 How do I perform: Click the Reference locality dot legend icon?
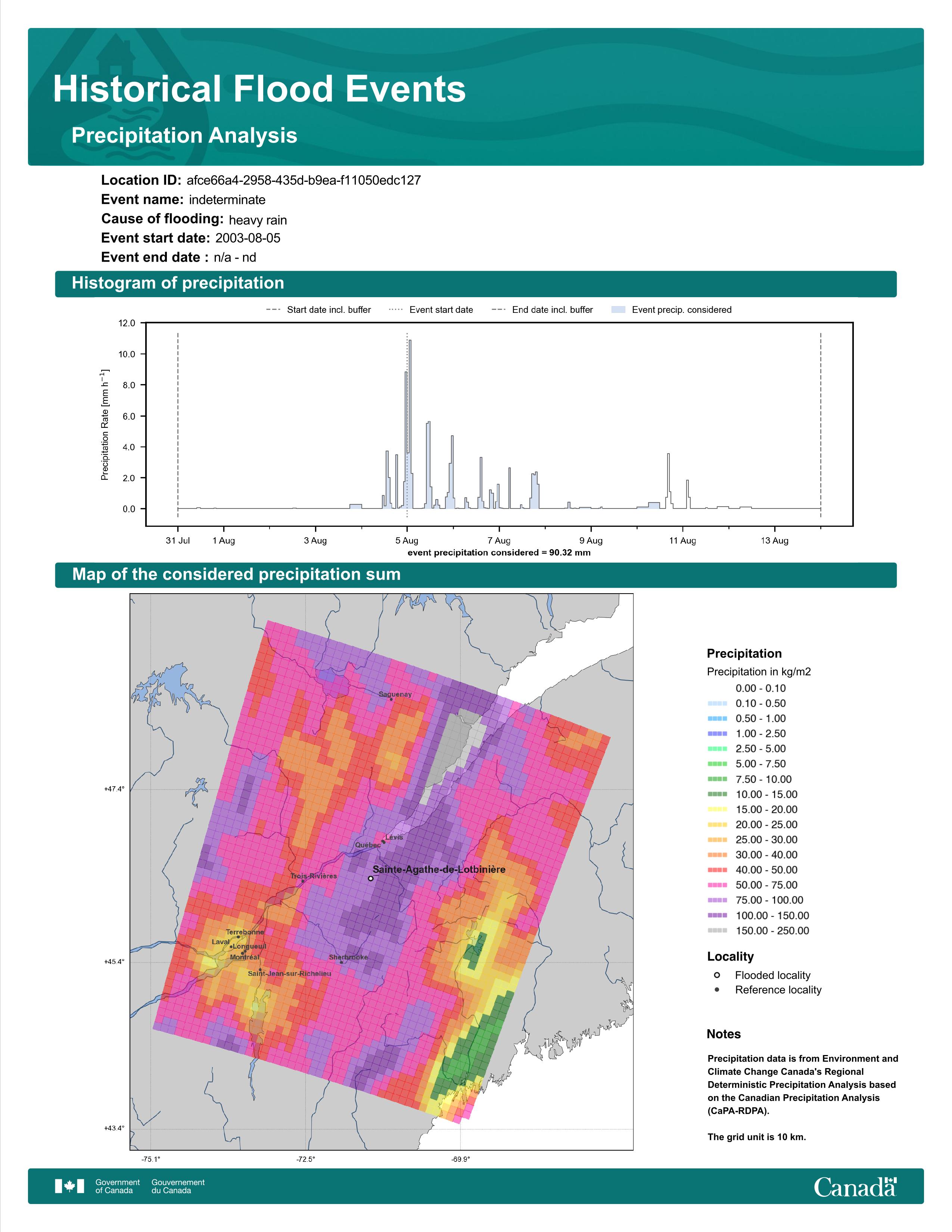click(x=717, y=990)
